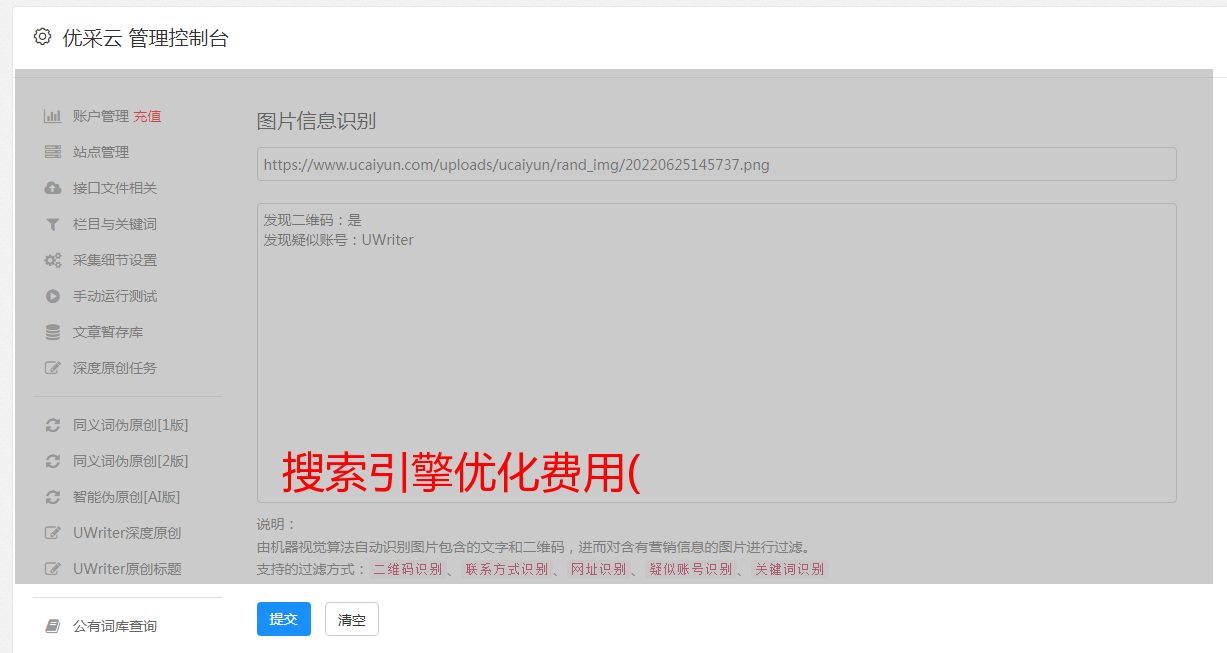1227x653 pixels.
Task: Click the 优采云 管理控制台 title
Action: [146, 38]
